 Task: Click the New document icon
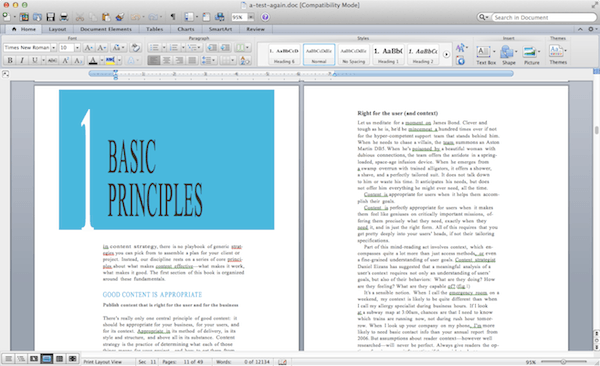(7, 17)
